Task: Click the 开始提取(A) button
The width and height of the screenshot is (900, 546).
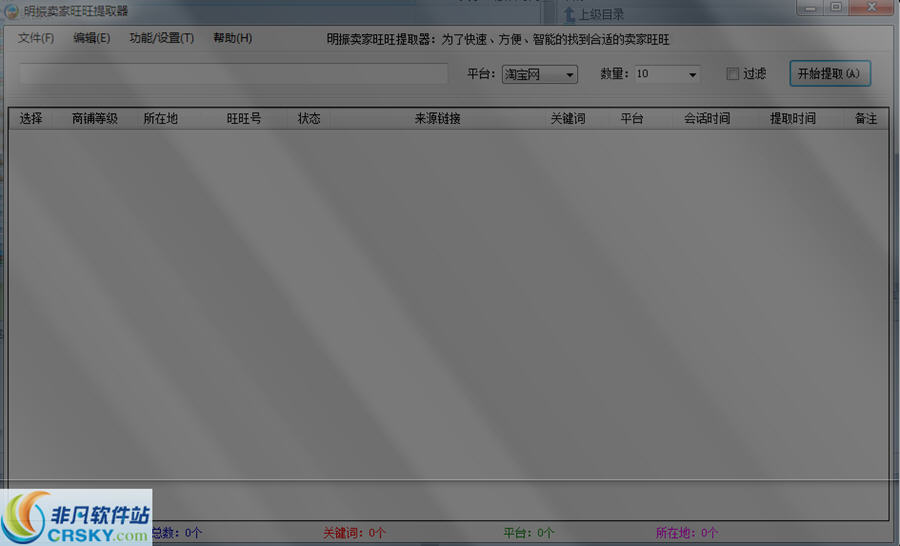Action: [829, 73]
